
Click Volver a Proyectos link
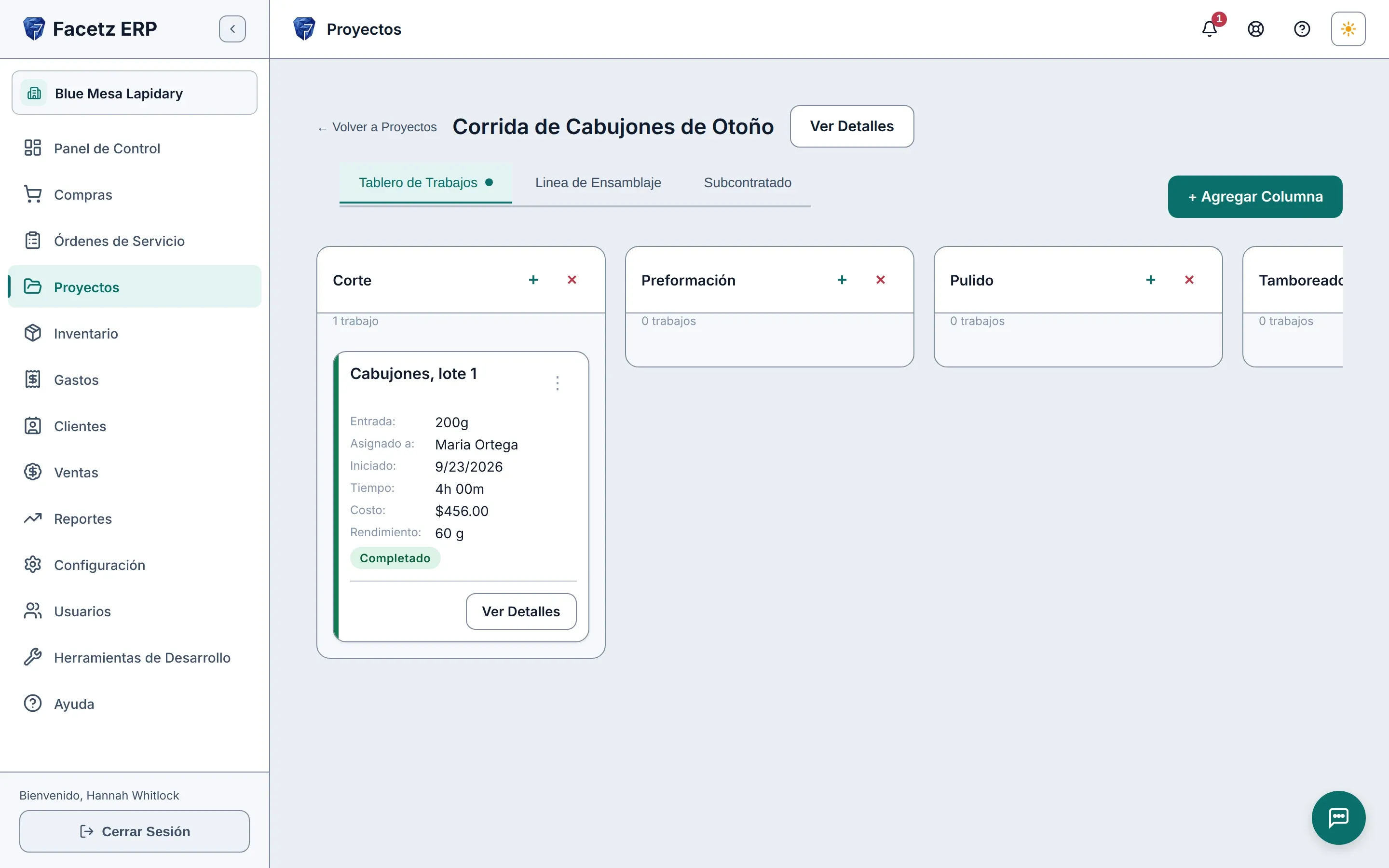pos(378,127)
